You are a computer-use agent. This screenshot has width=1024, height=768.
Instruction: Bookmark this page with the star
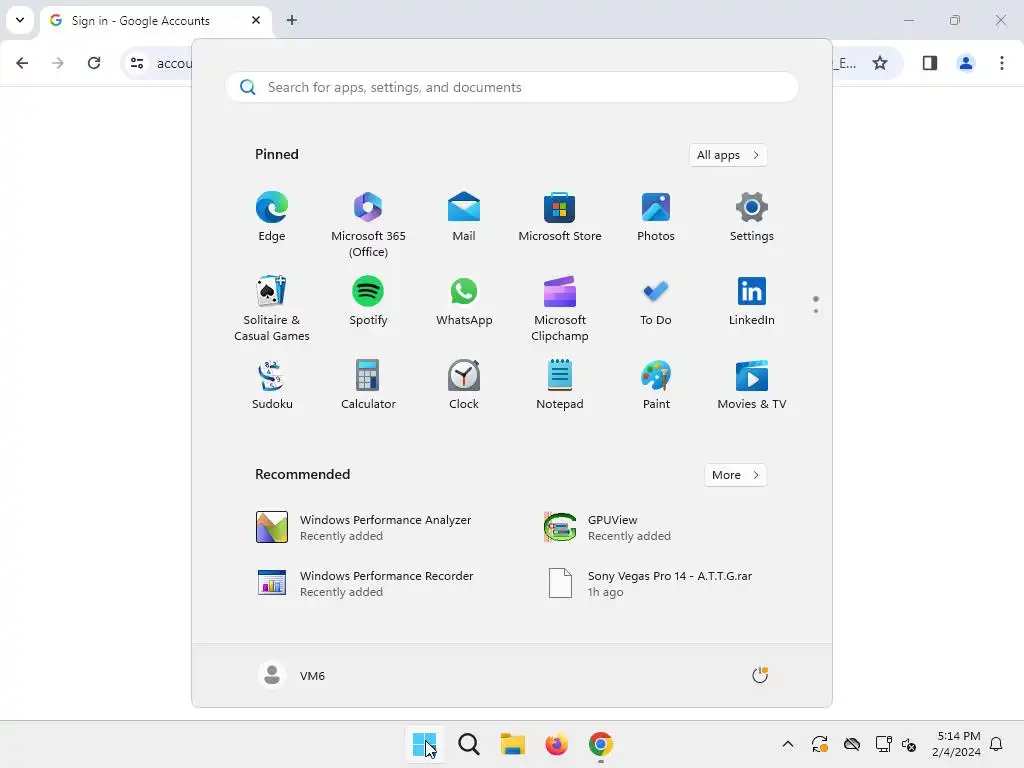coord(880,63)
